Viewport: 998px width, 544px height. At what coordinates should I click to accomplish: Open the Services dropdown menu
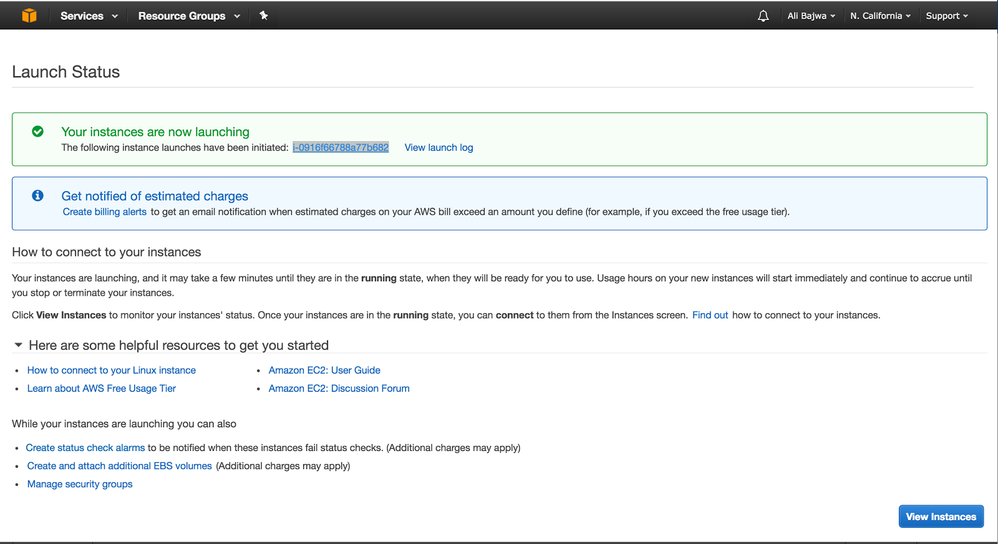pos(88,16)
